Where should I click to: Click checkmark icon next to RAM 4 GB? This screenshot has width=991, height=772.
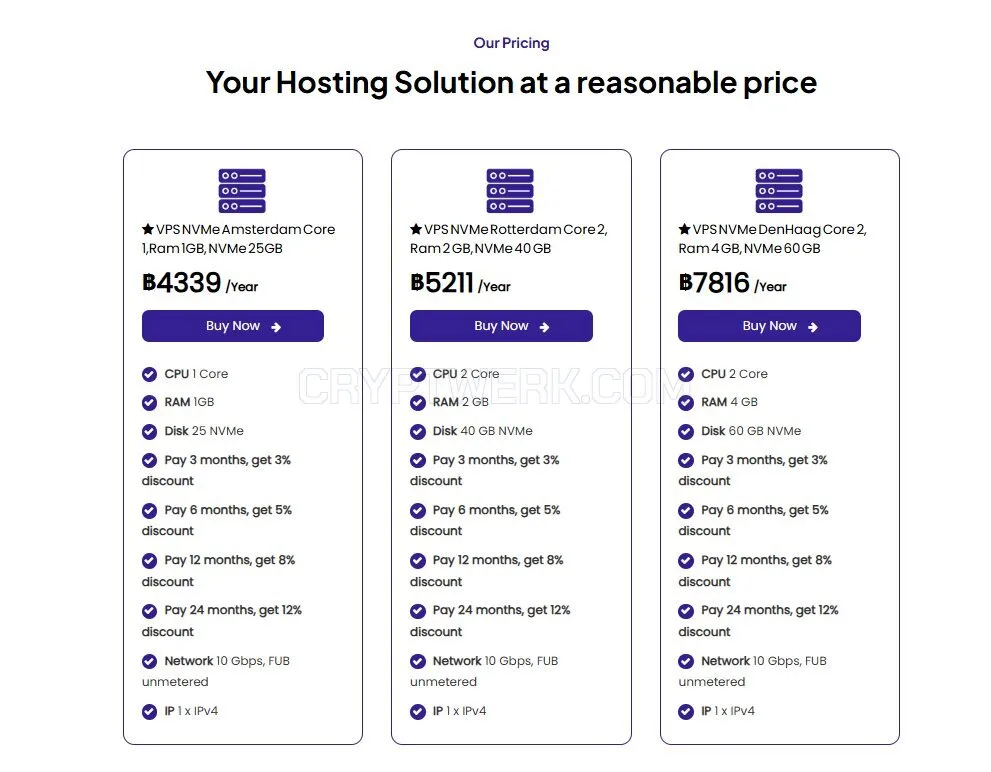tap(686, 403)
